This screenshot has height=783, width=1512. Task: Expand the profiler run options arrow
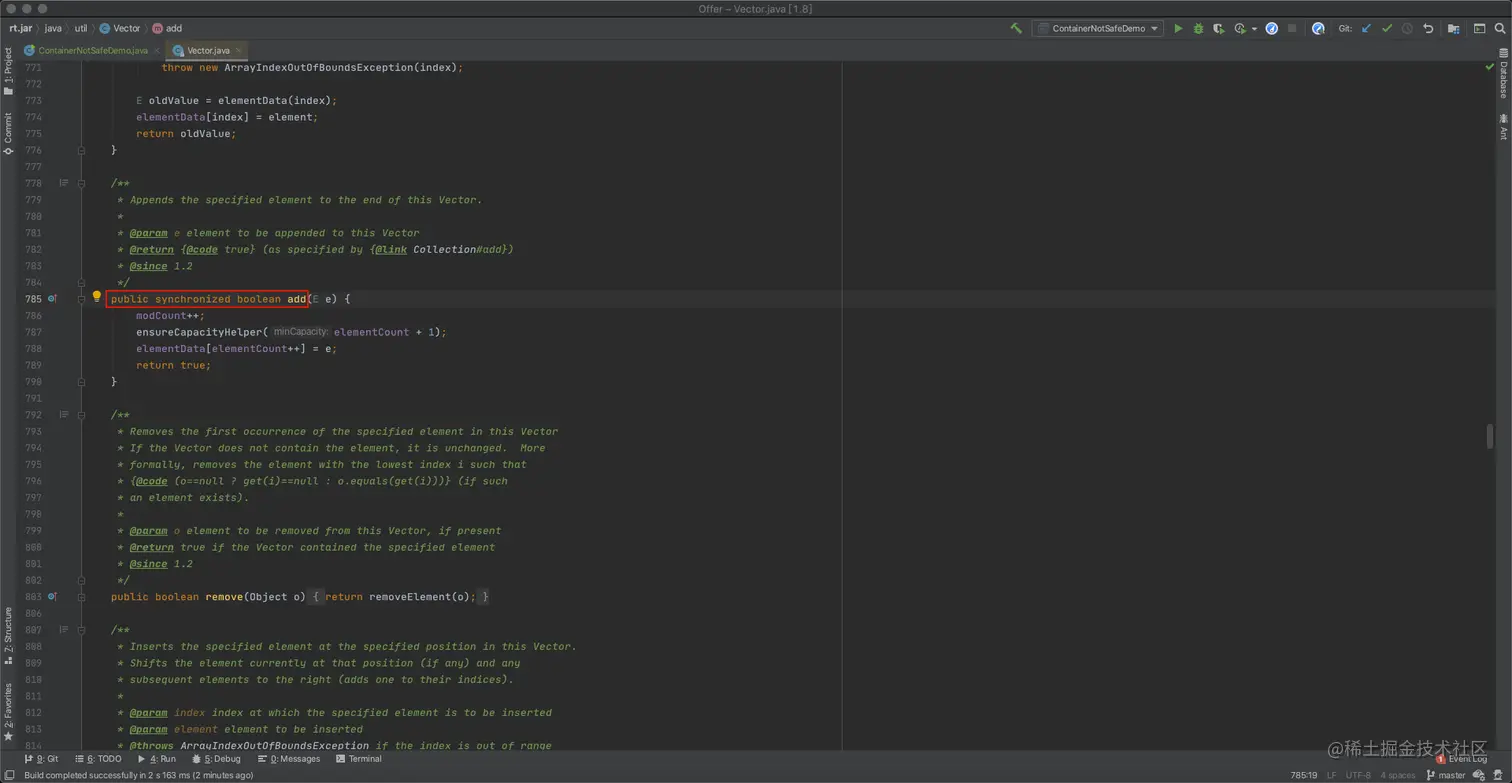(1254, 29)
